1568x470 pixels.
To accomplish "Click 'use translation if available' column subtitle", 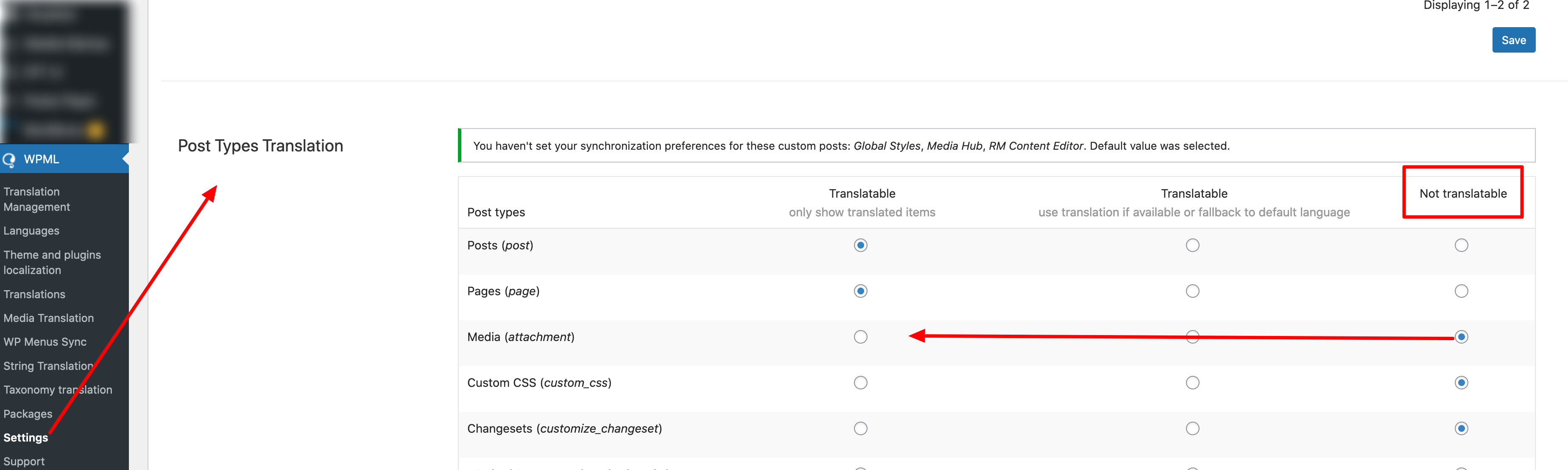I will click(1194, 213).
